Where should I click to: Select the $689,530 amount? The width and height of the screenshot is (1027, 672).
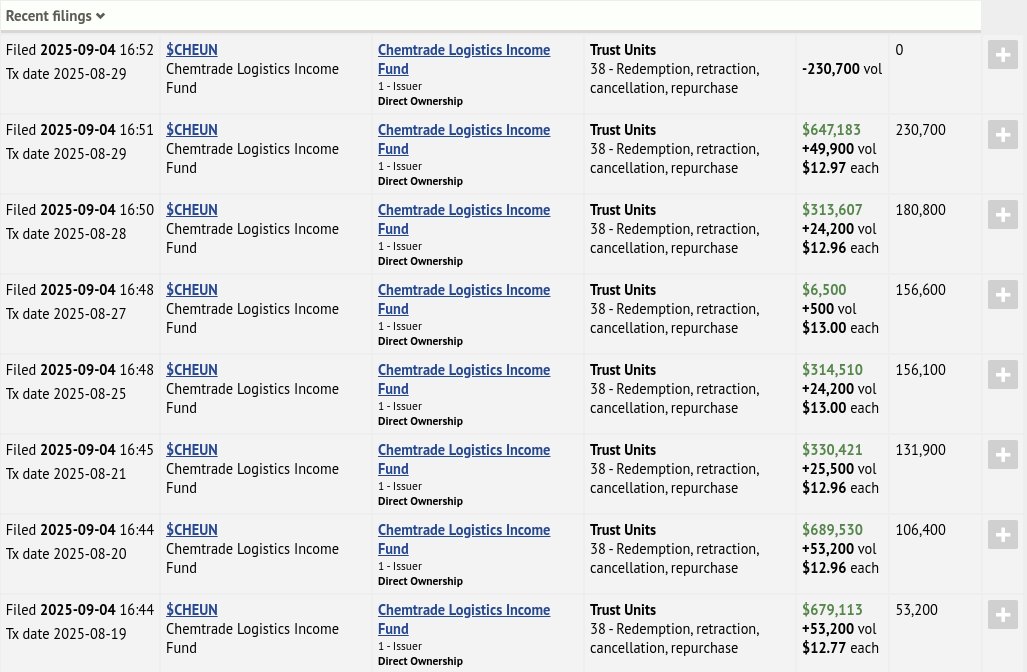(832, 529)
